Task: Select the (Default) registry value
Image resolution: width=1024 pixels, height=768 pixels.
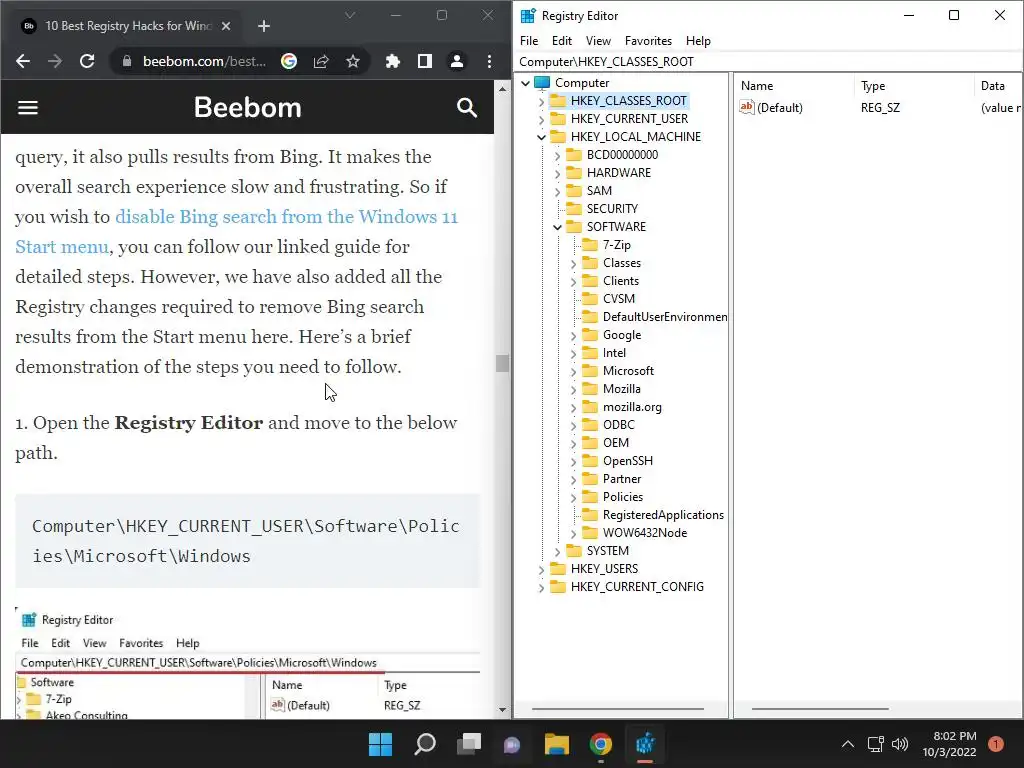Action: click(780, 108)
